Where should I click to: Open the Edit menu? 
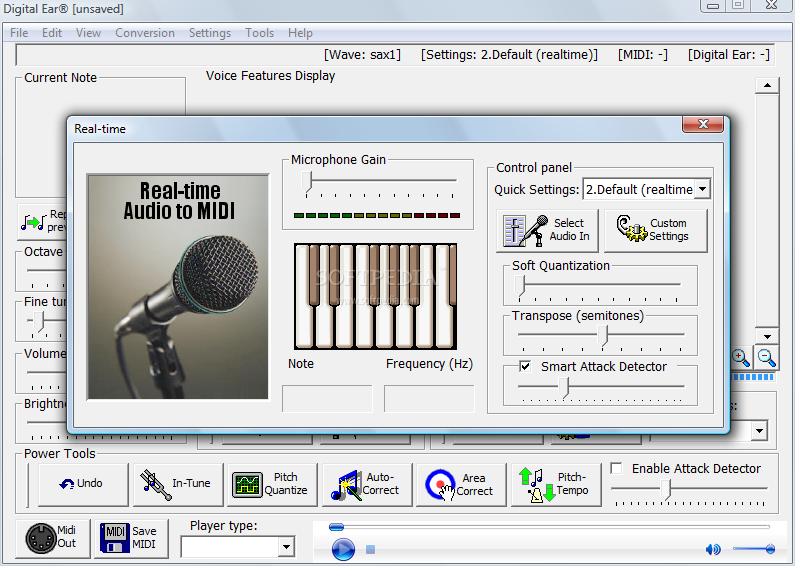(x=52, y=33)
